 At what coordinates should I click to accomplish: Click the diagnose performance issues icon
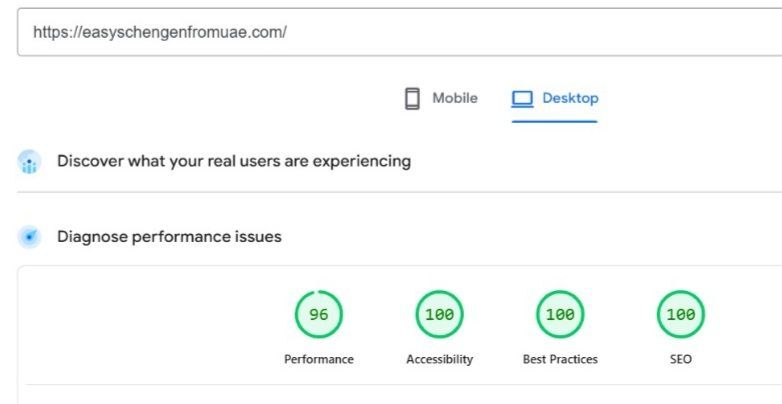(30, 237)
